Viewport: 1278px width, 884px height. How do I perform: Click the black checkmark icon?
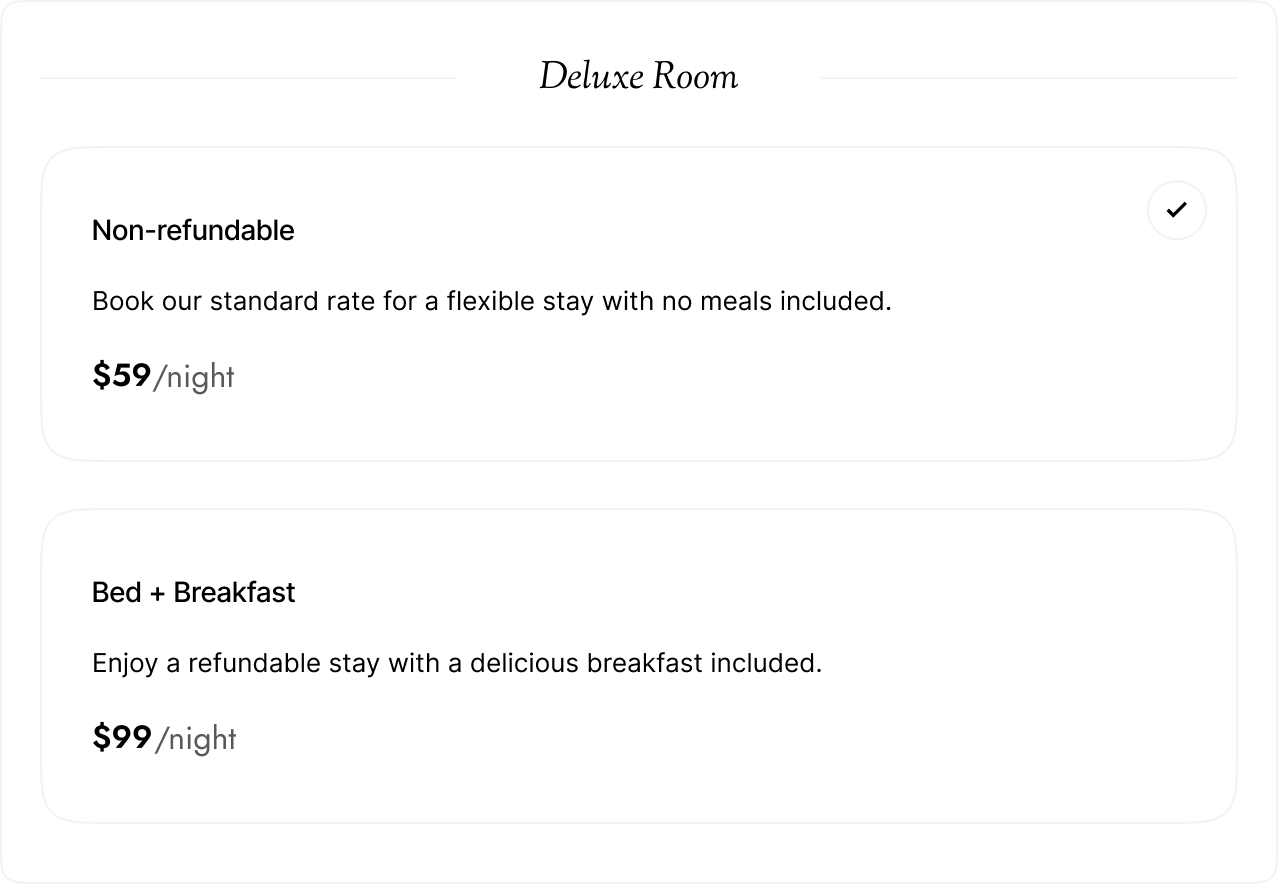point(1177,210)
